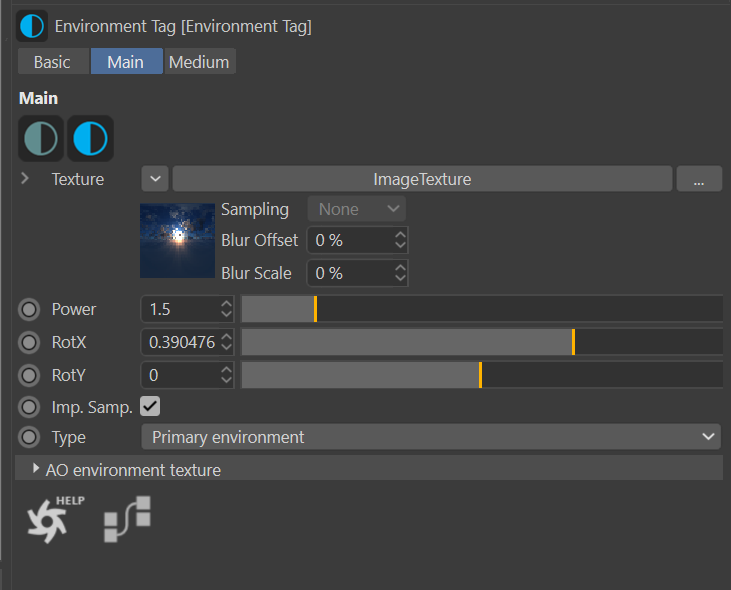Viewport: 731px width, 590px height.
Task: Click the ImageTexture button
Action: point(421,179)
